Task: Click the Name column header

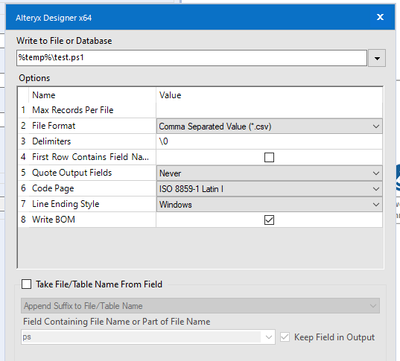Action: pos(44,95)
